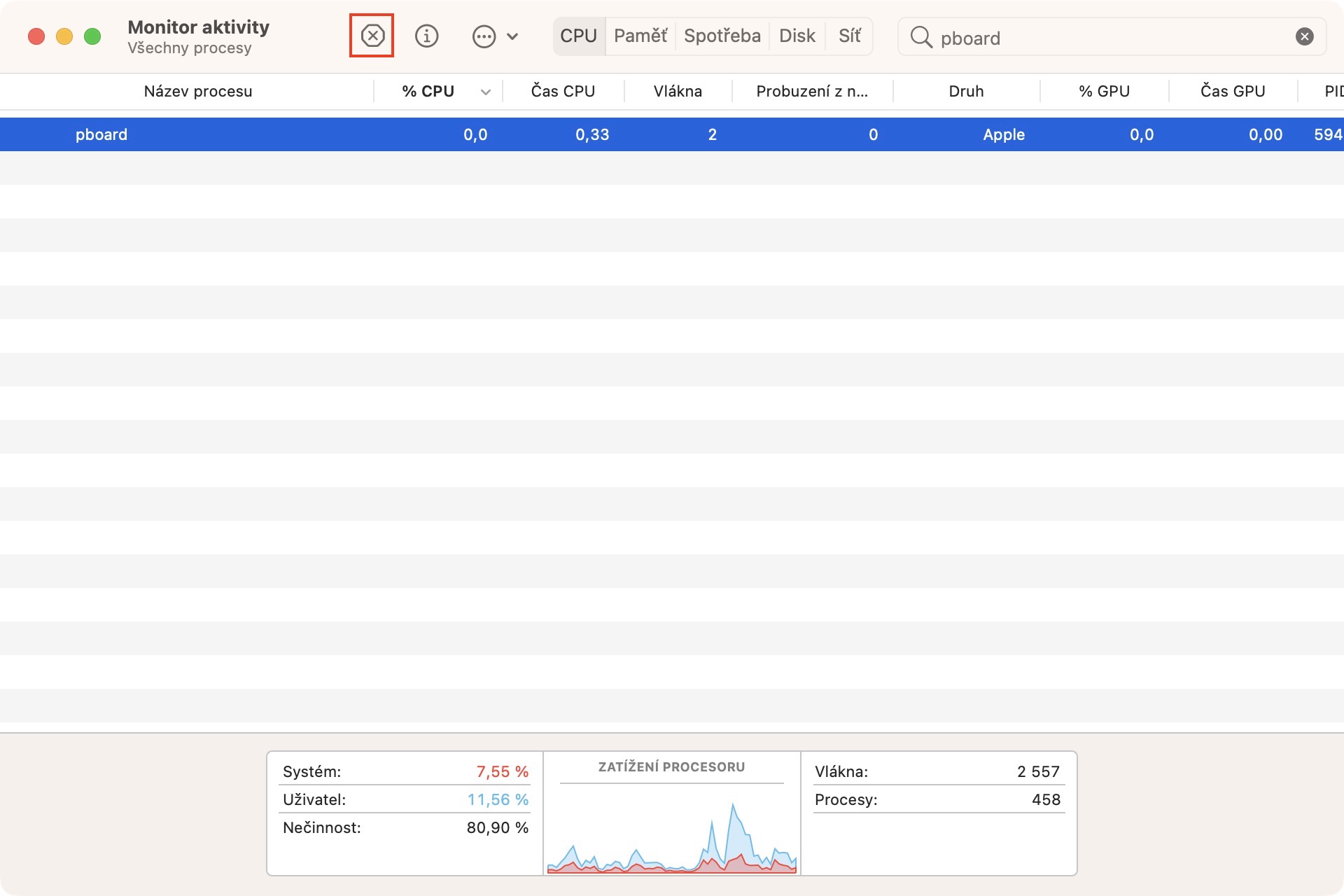Sort by Vlákna column header
Image resolution: width=1344 pixels, height=896 pixels.
[x=677, y=92]
